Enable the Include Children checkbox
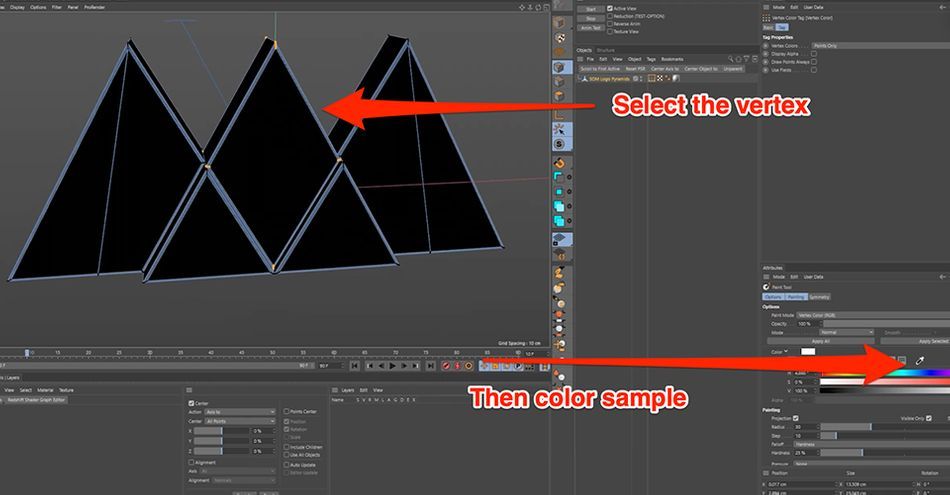Viewport: 950px width, 495px height. [287, 447]
